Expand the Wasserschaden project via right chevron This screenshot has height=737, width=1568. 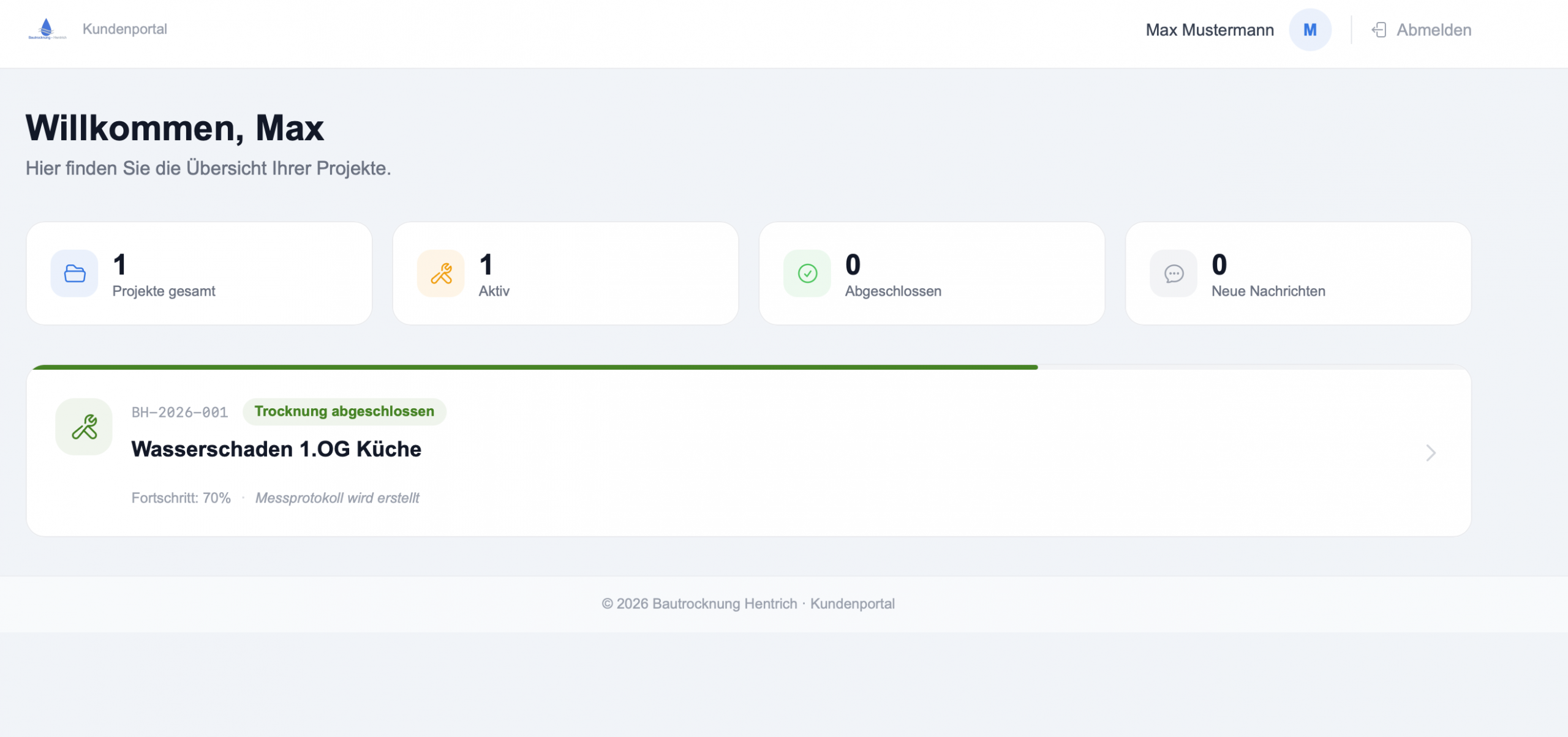(x=1431, y=453)
